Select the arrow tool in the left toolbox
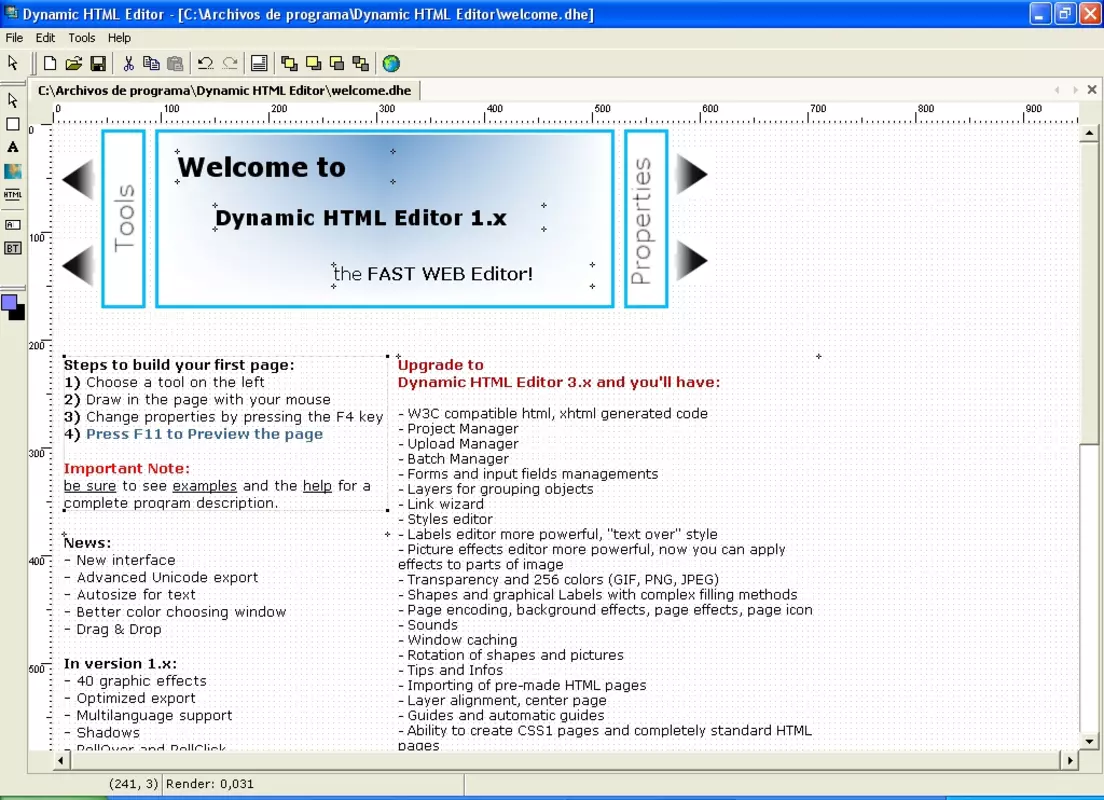1104x800 pixels. 13,100
